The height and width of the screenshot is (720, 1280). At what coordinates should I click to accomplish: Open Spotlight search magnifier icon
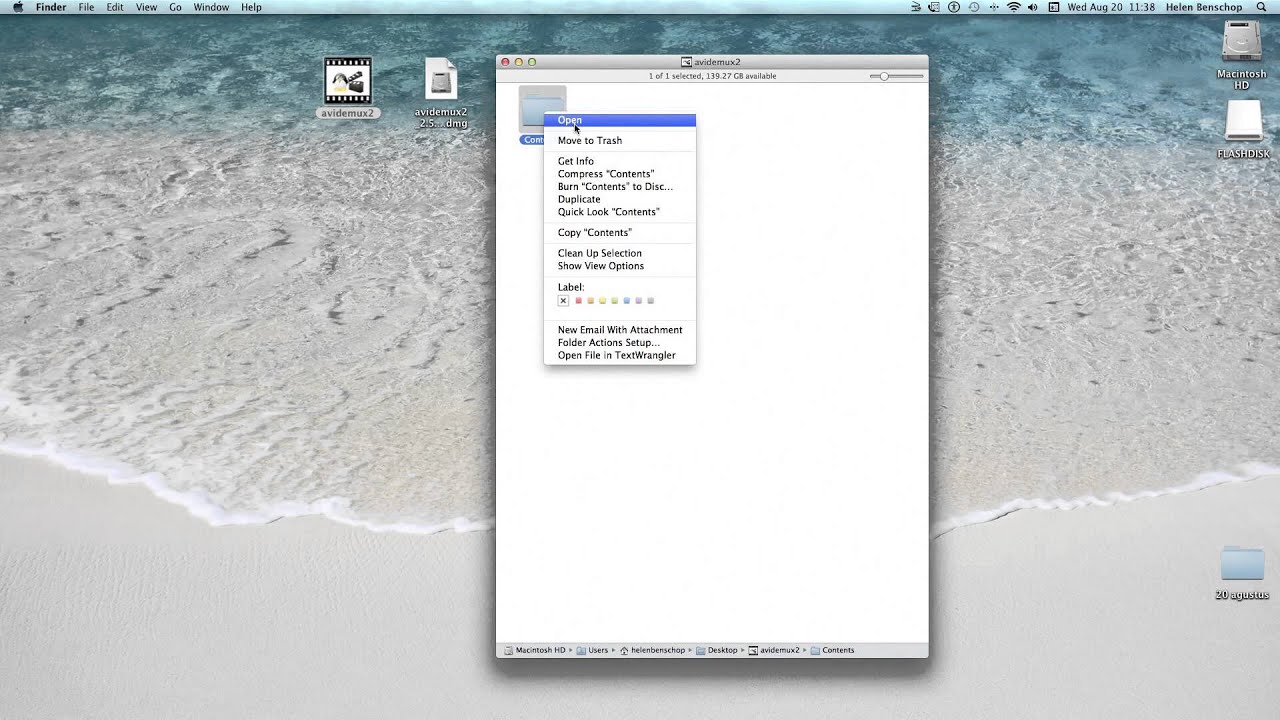pyautogui.click(x=1262, y=7)
